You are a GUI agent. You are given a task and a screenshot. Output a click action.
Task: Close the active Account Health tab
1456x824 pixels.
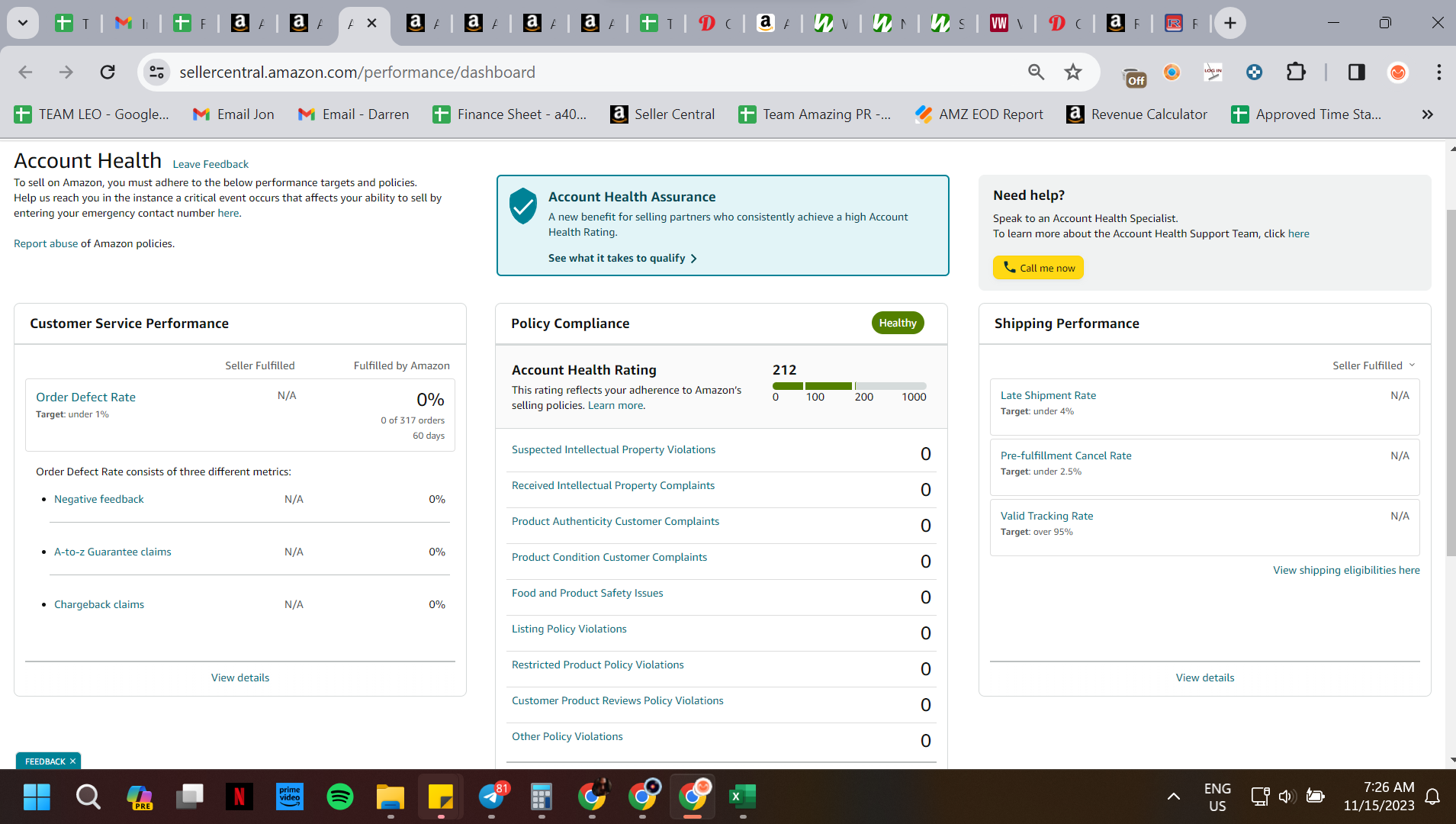pyautogui.click(x=371, y=24)
